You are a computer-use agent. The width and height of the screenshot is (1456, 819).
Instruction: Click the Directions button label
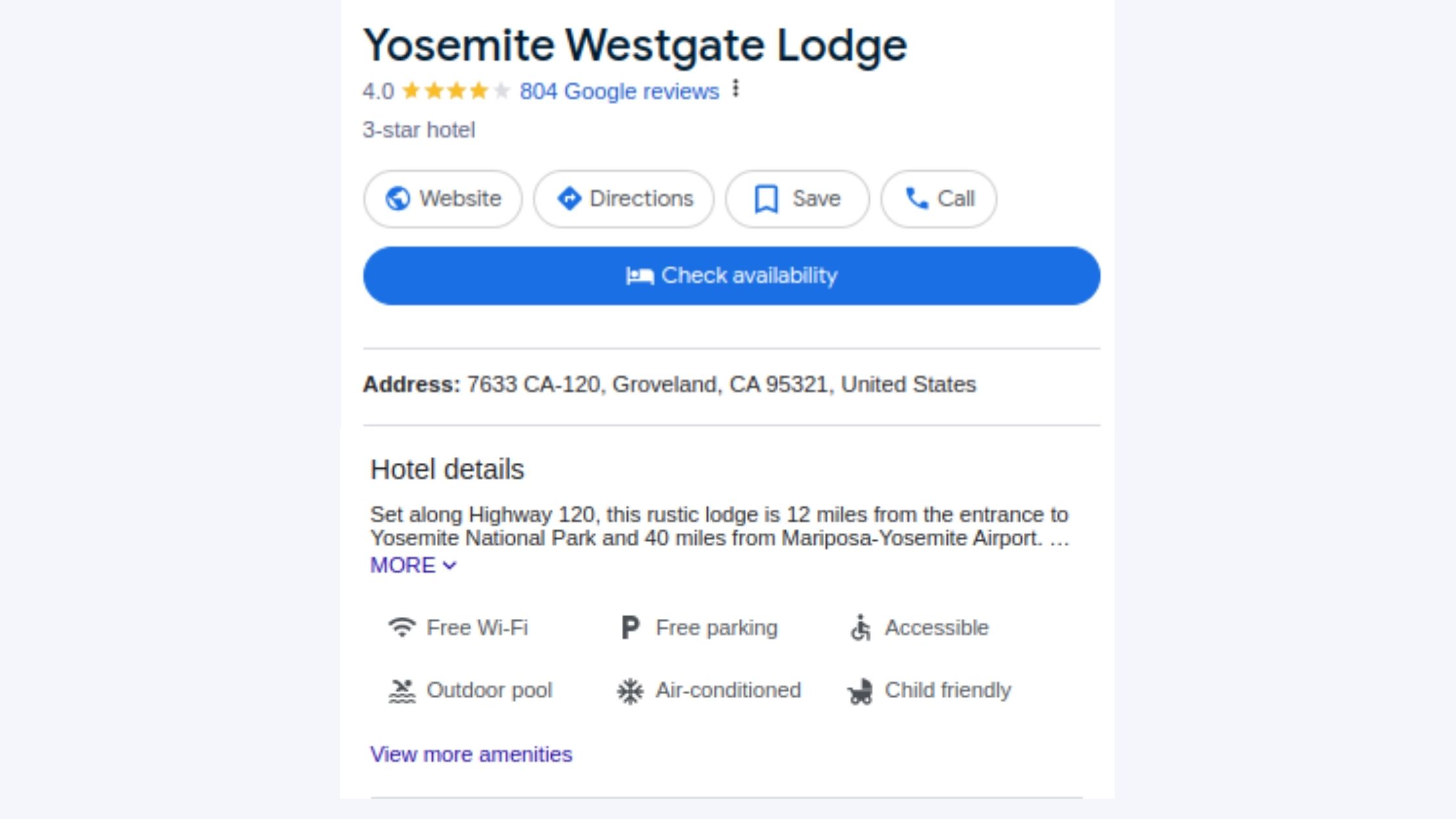click(x=641, y=199)
